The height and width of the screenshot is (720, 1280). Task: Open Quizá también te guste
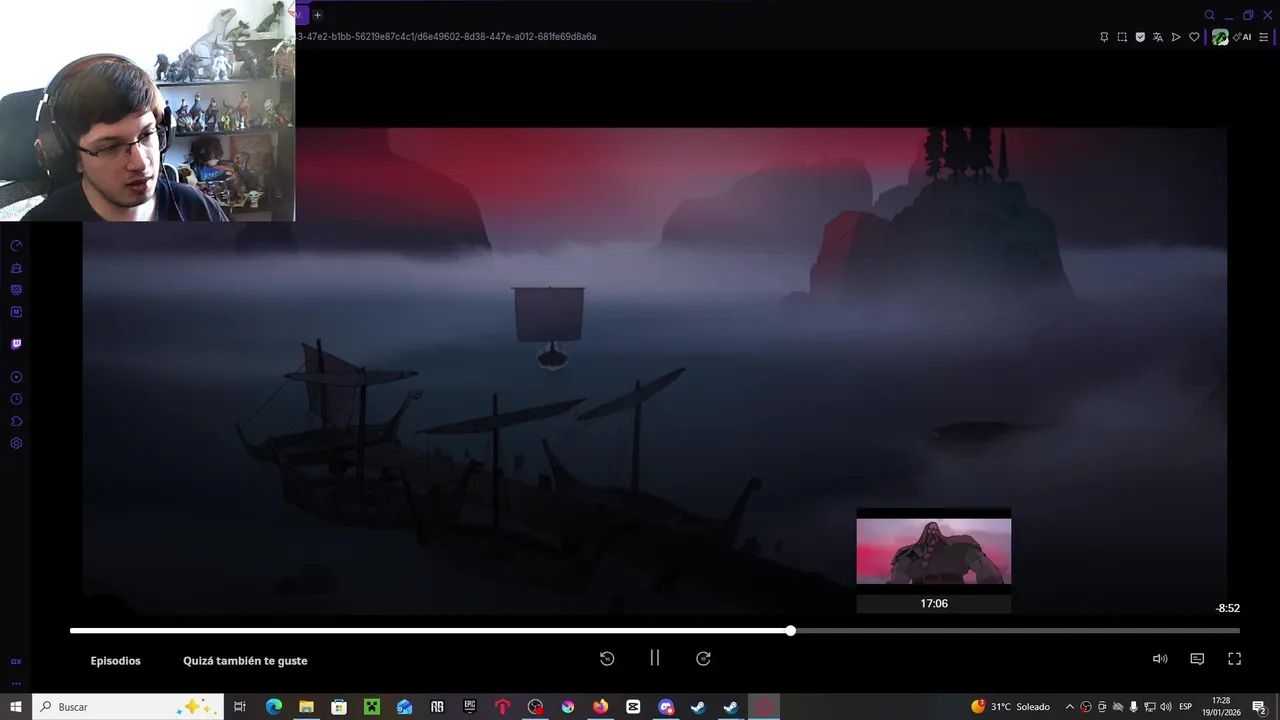point(245,661)
